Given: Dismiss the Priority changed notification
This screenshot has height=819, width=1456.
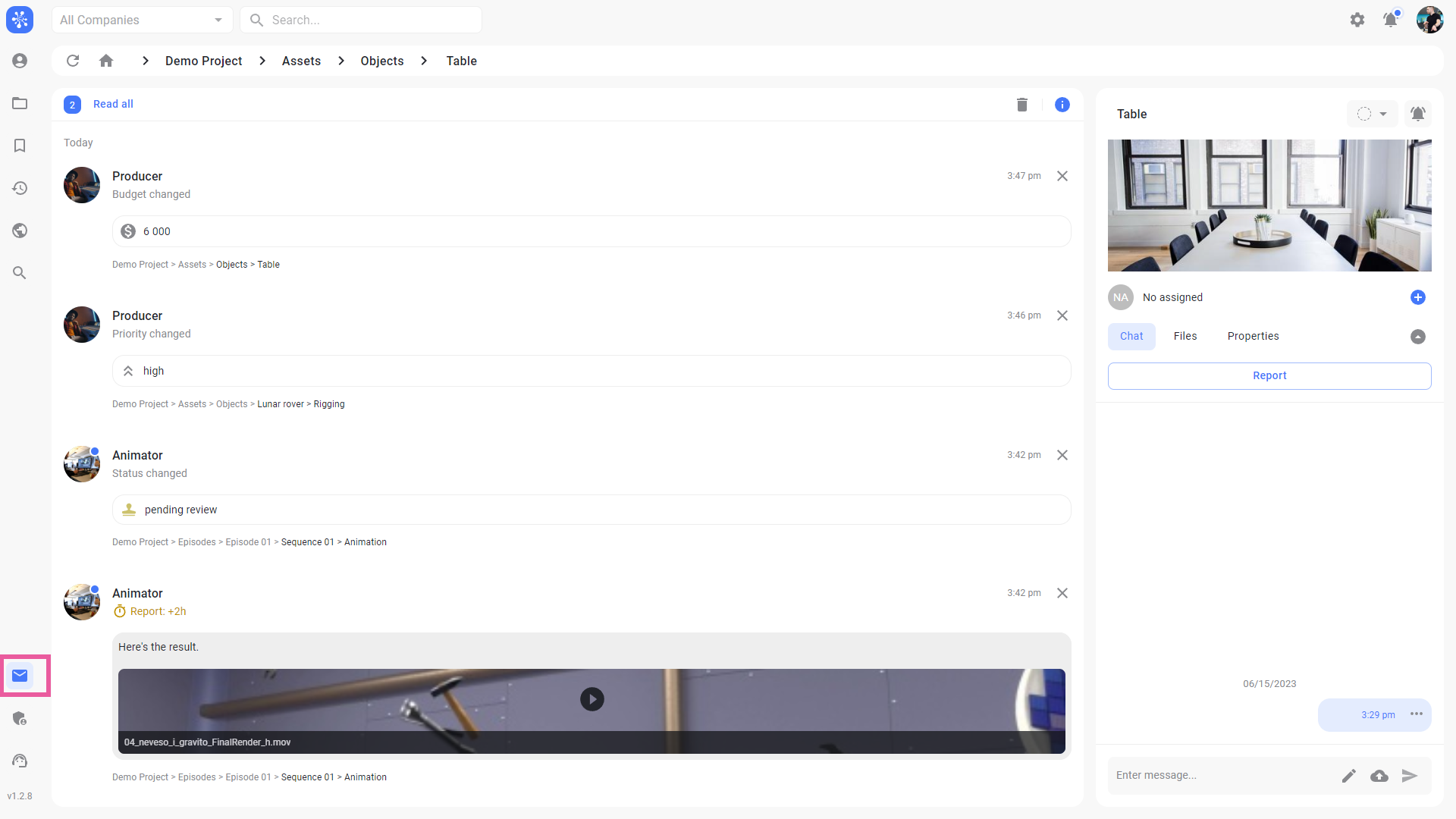Looking at the screenshot, I should click(1062, 315).
